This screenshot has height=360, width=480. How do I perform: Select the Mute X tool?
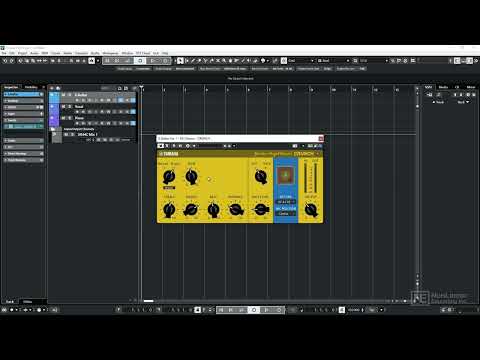coord(218,61)
